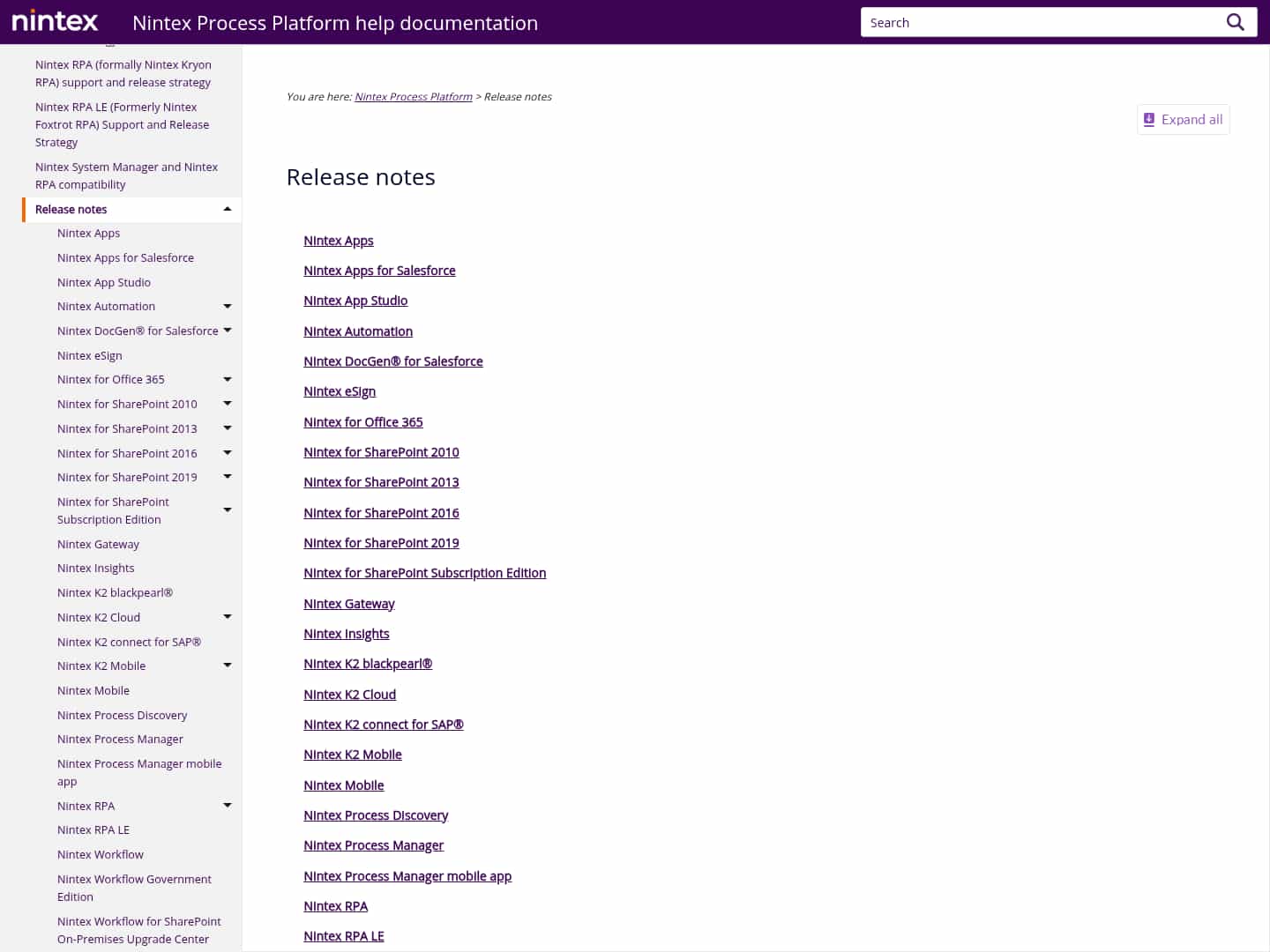
Task: Open Nintex Process Manager mobile app page
Action: coord(407,875)
